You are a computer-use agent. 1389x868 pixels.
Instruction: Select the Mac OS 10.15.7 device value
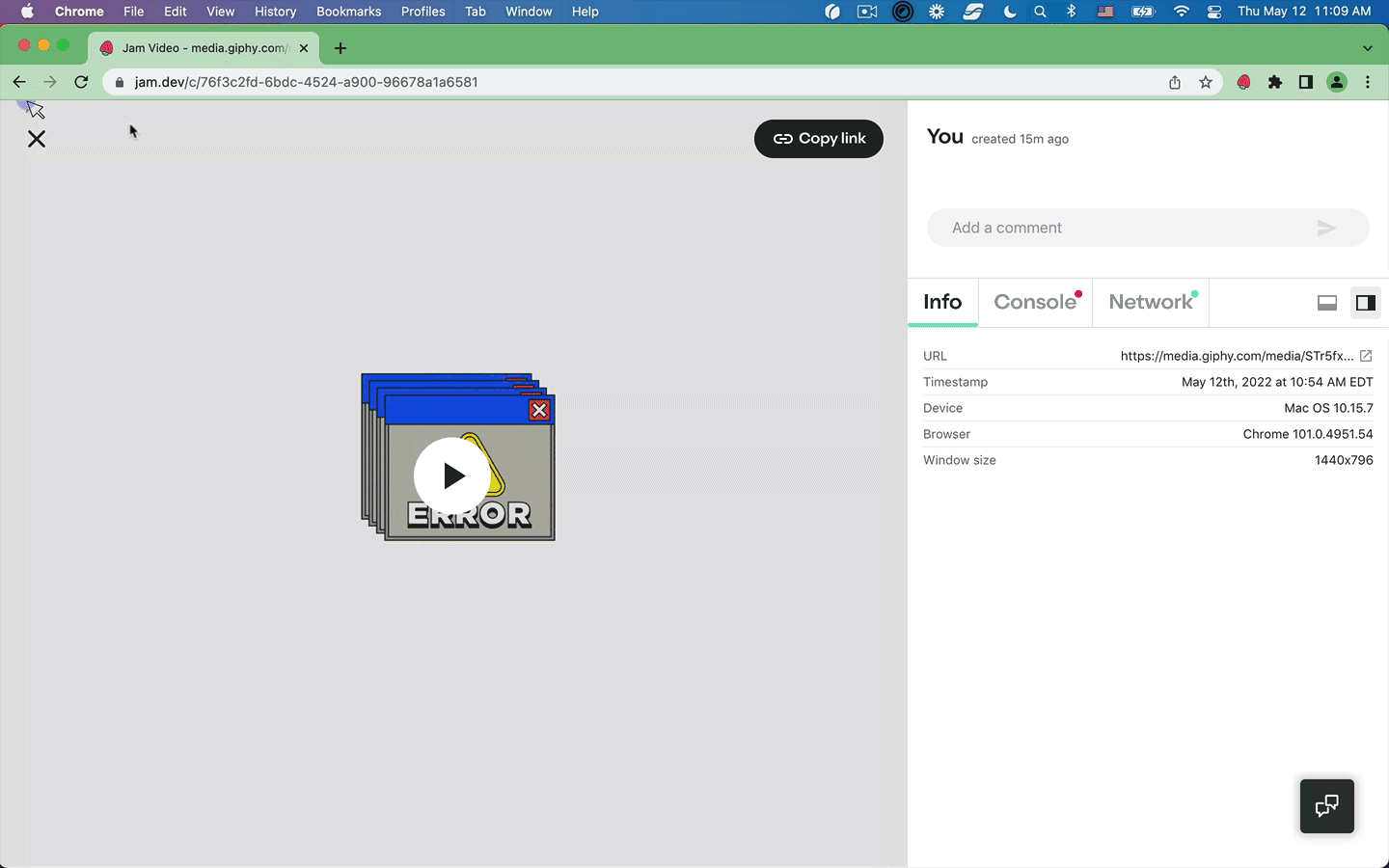coord(1328,408)
